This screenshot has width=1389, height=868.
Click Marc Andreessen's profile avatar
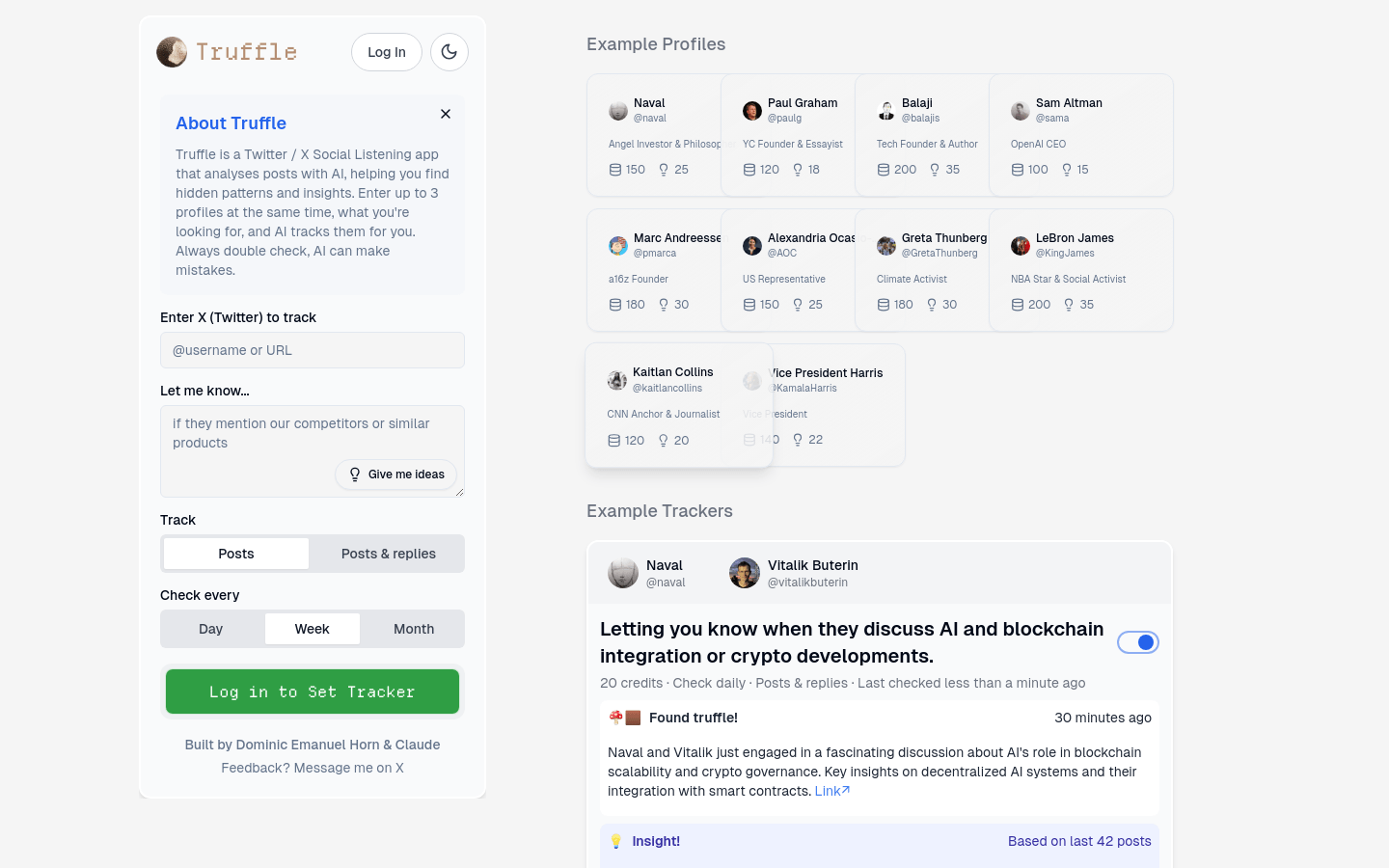point(618,246)
